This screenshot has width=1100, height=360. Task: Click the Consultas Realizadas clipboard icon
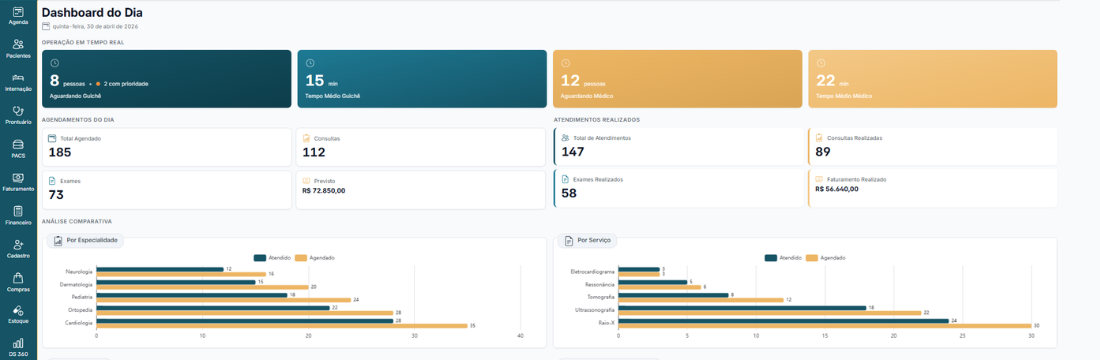pyautogui.click(x=819, y=138)
